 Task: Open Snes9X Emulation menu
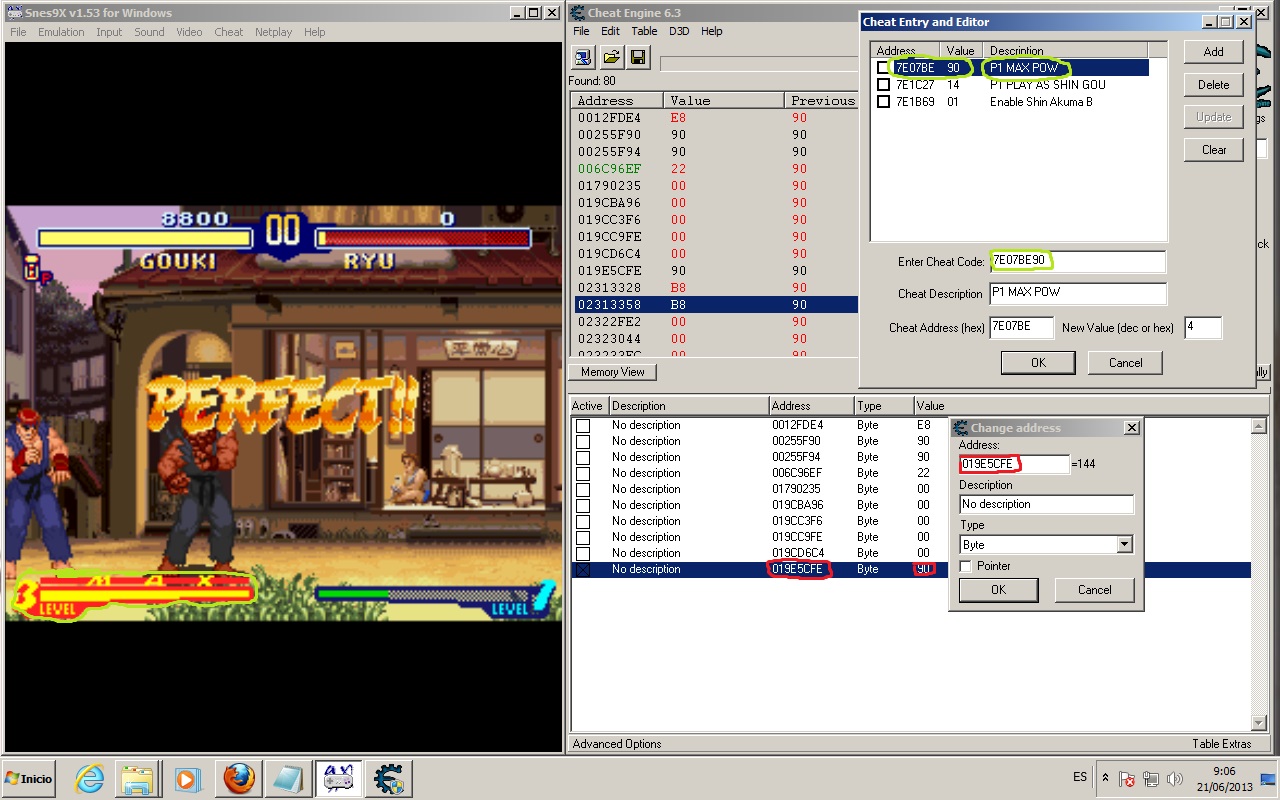(61, 32)
